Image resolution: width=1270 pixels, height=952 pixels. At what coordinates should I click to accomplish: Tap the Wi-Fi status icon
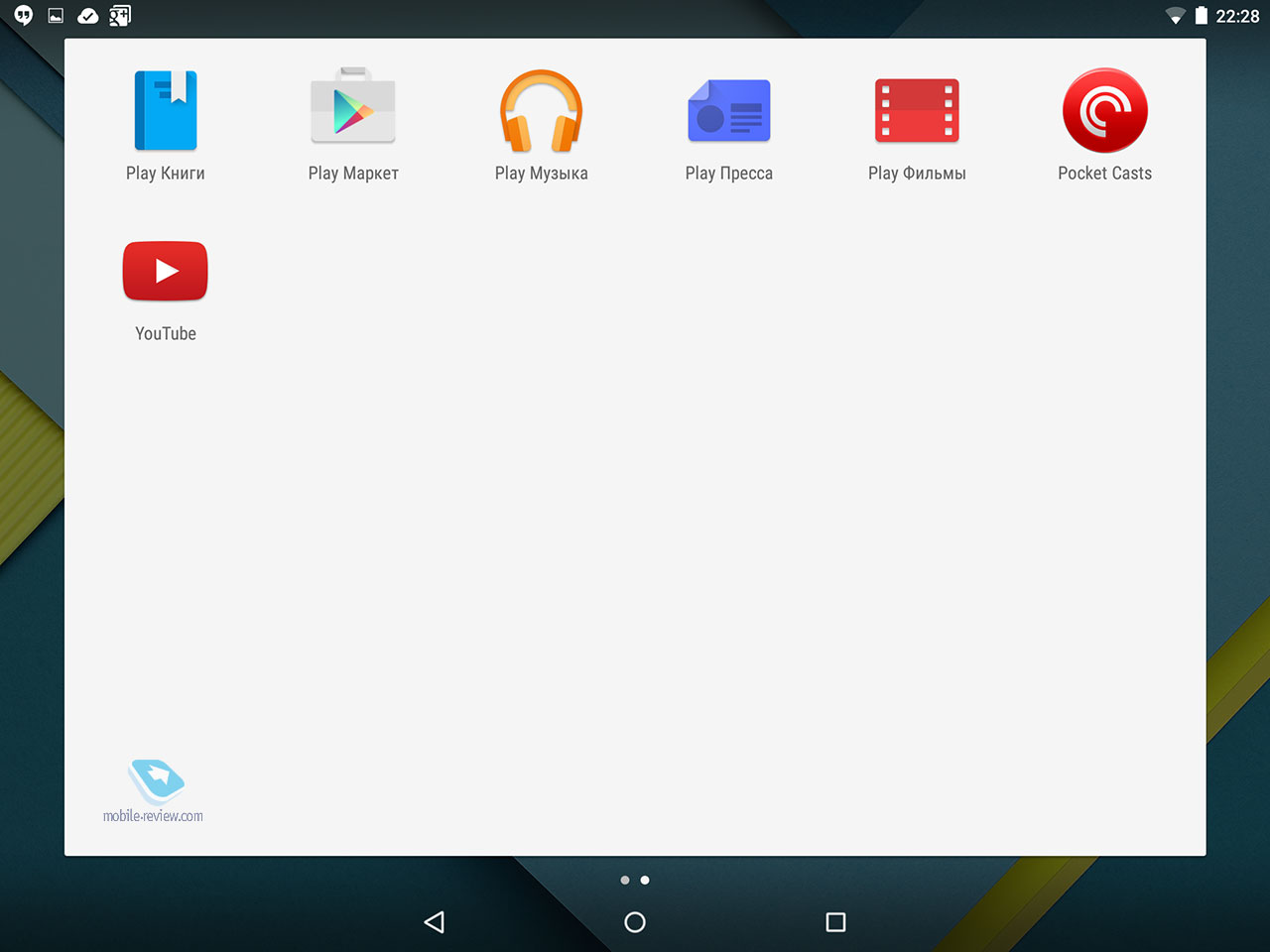(x=1176, y=16)
